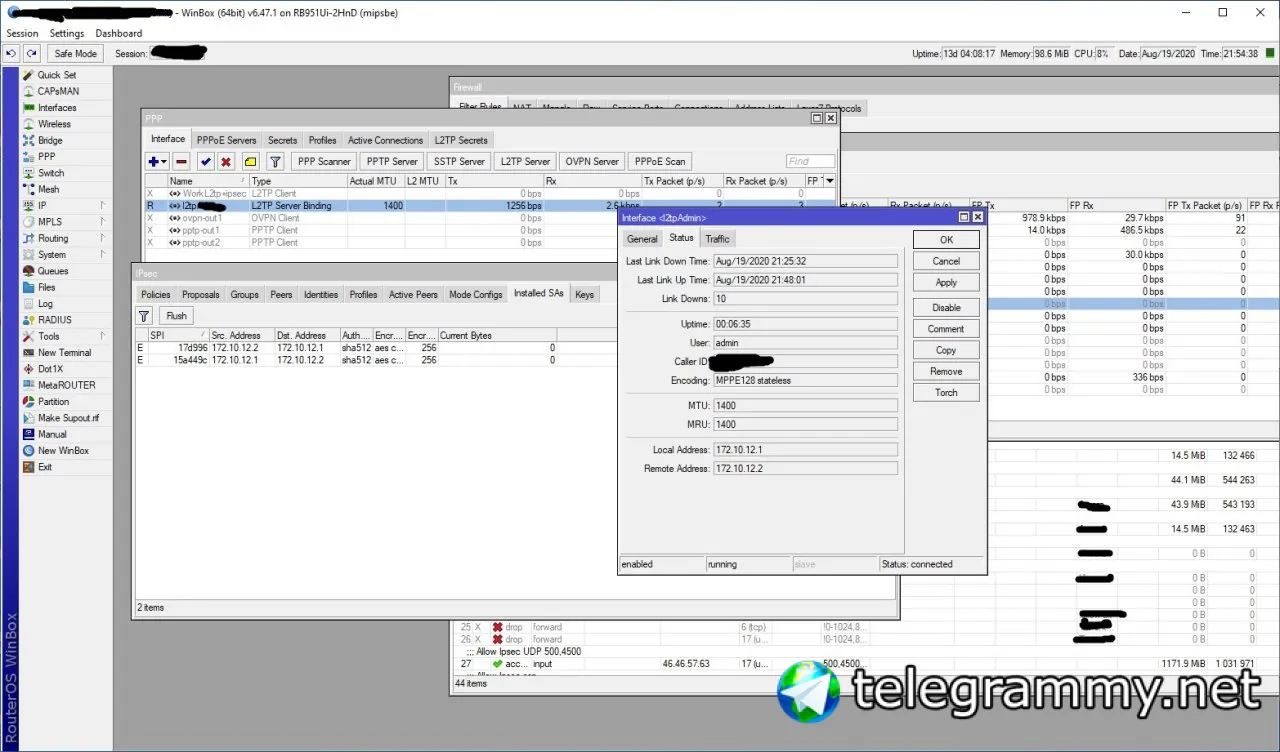The width and height of the screenshot is (1280, 752).
Task: Click Apply in the Interface dialog
Action: coord(946,283)
